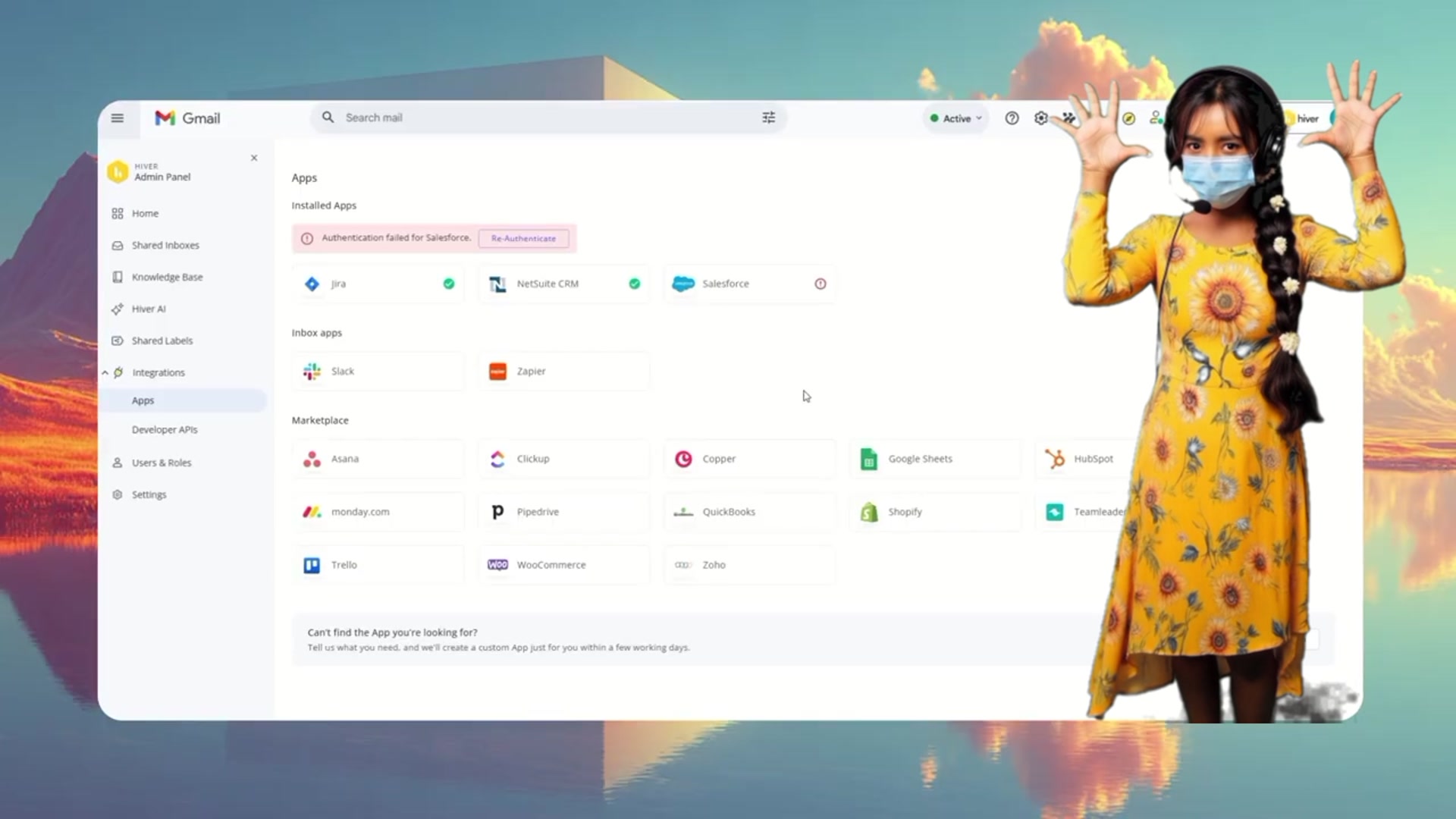1456x819 pixels.
Task: Open the Jira installed app card
Action: (x=378, y=284)
